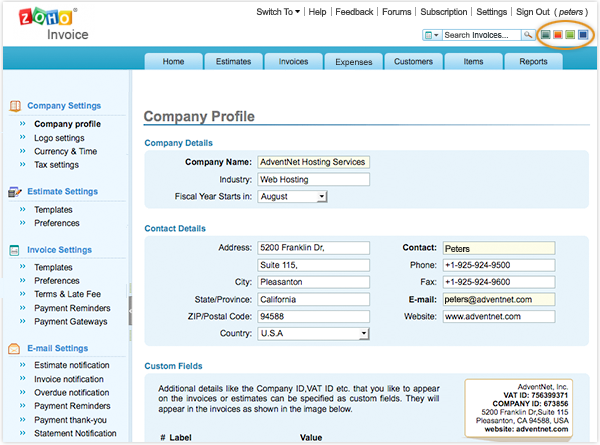Viewport: 600px width, 445px height.
Task: Open the Help link
Action: (x=317, y=12)
